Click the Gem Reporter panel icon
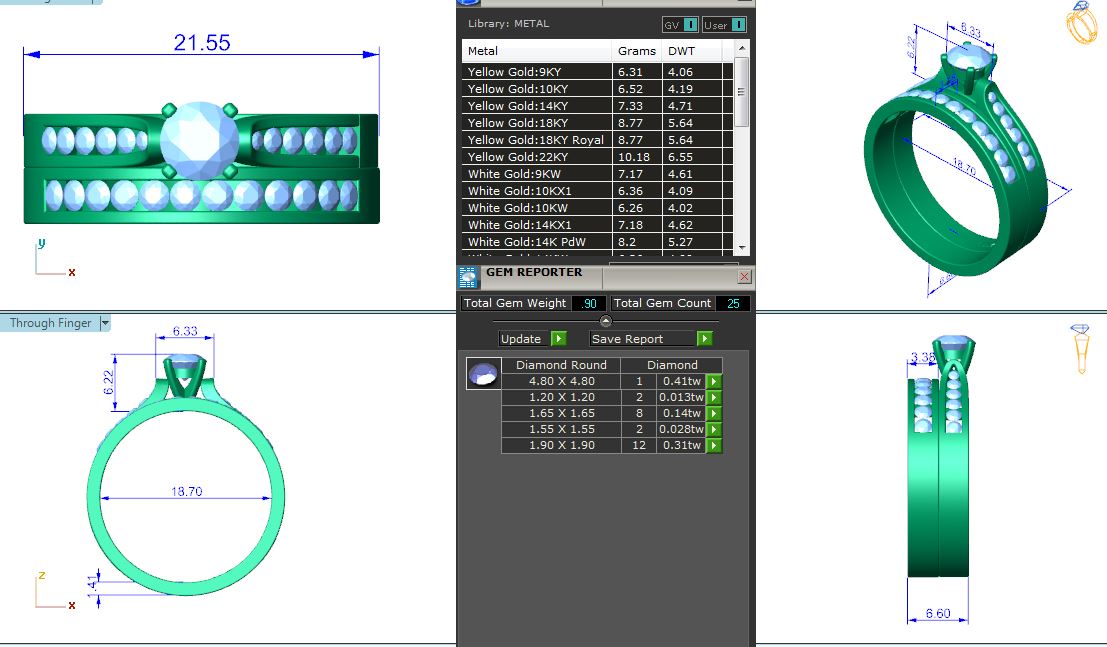This screenshot has height=647, width=1107. tap(468, 277)
